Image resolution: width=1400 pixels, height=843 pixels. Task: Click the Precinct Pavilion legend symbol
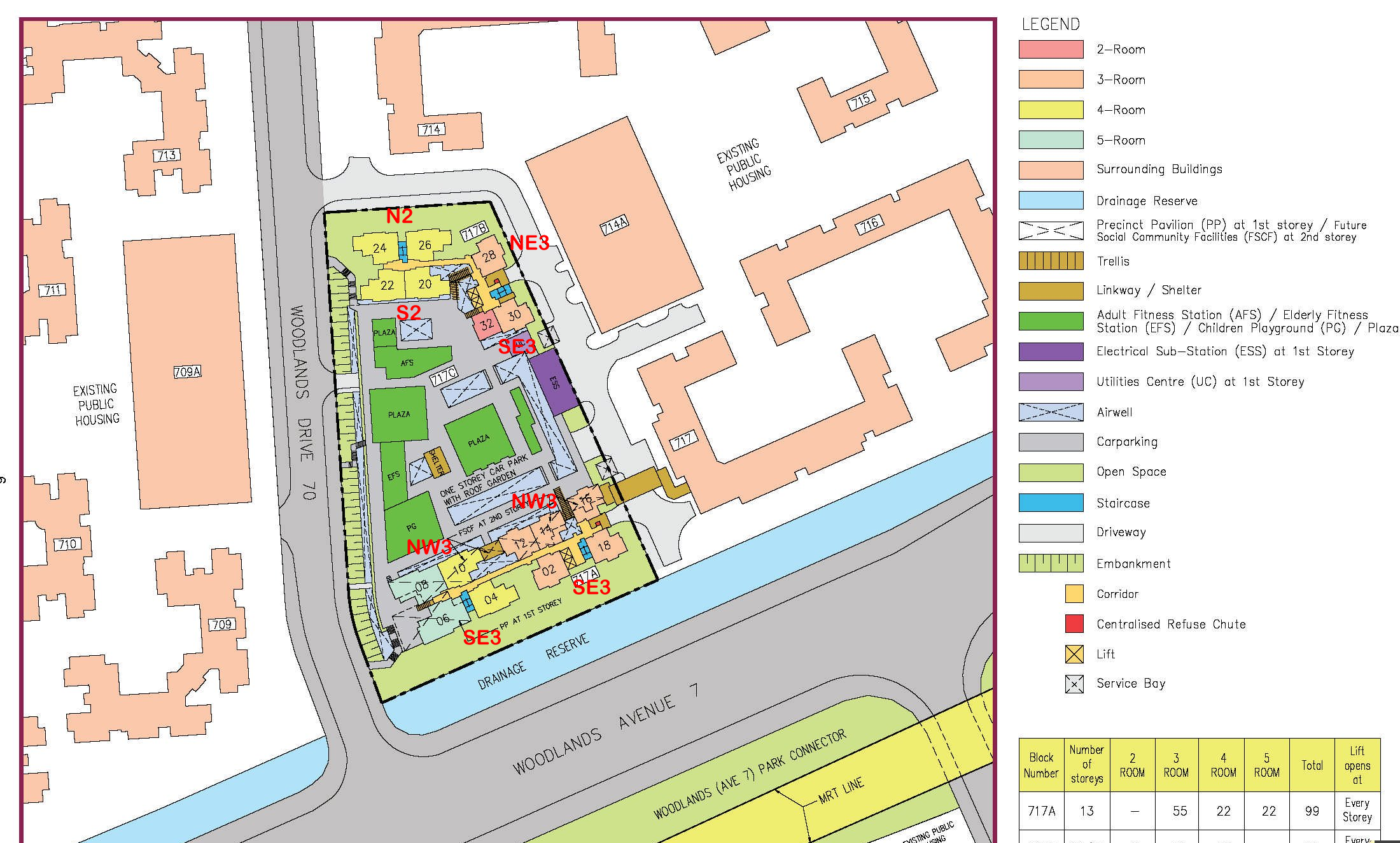1051,230
